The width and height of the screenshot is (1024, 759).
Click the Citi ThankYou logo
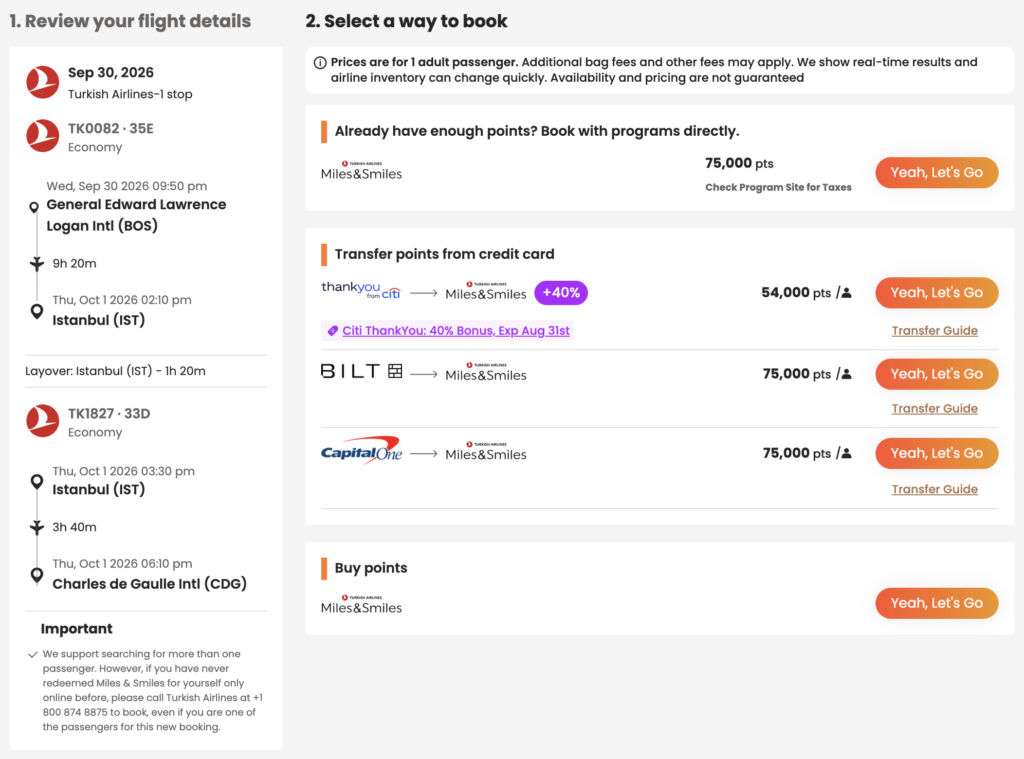[360, 291]
